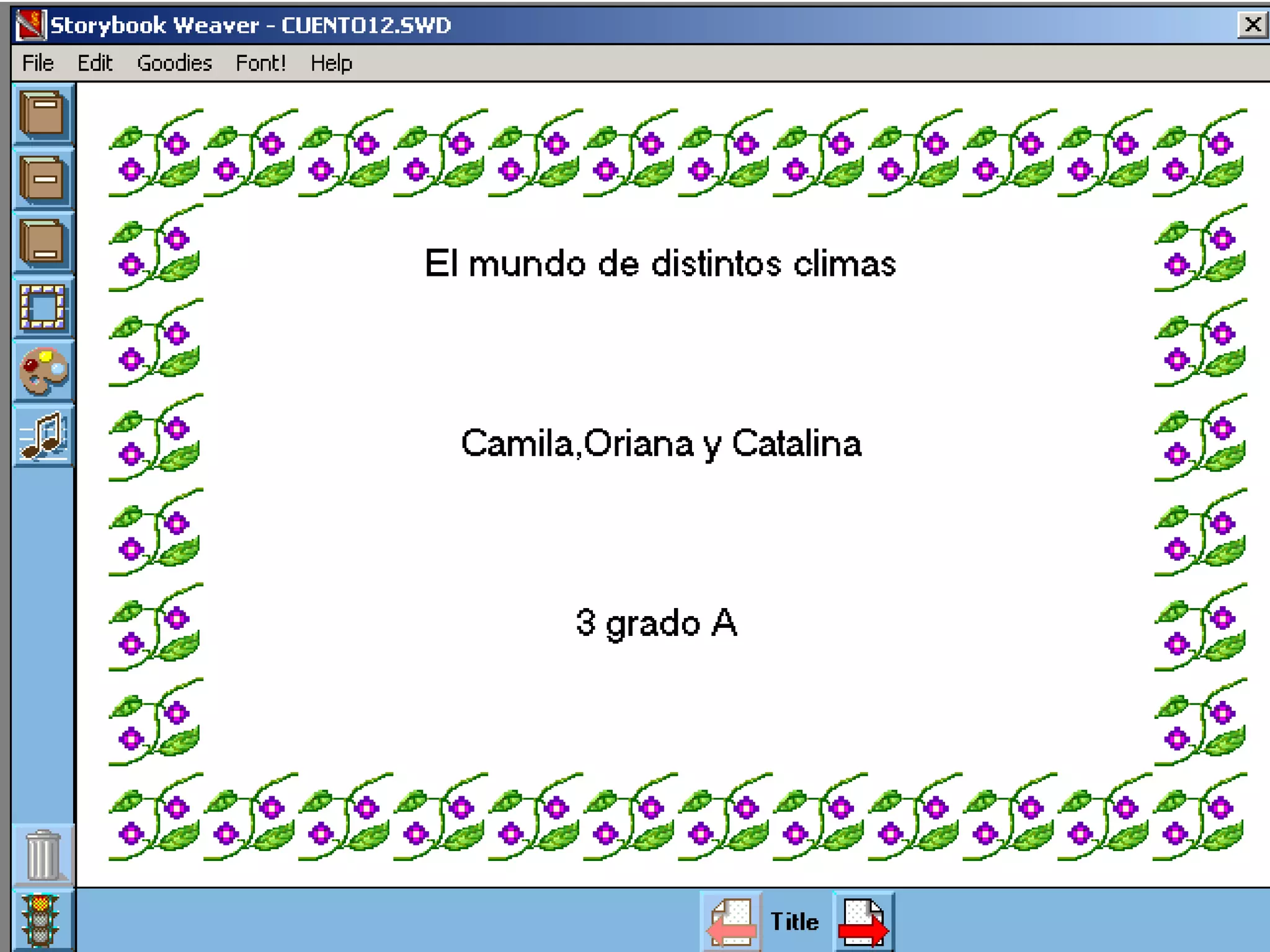Image resolution: width=1270 pixels, height=952 pixels.
Task: Click the book icon with bottom stripe
Action: click(x=42, y=242)
